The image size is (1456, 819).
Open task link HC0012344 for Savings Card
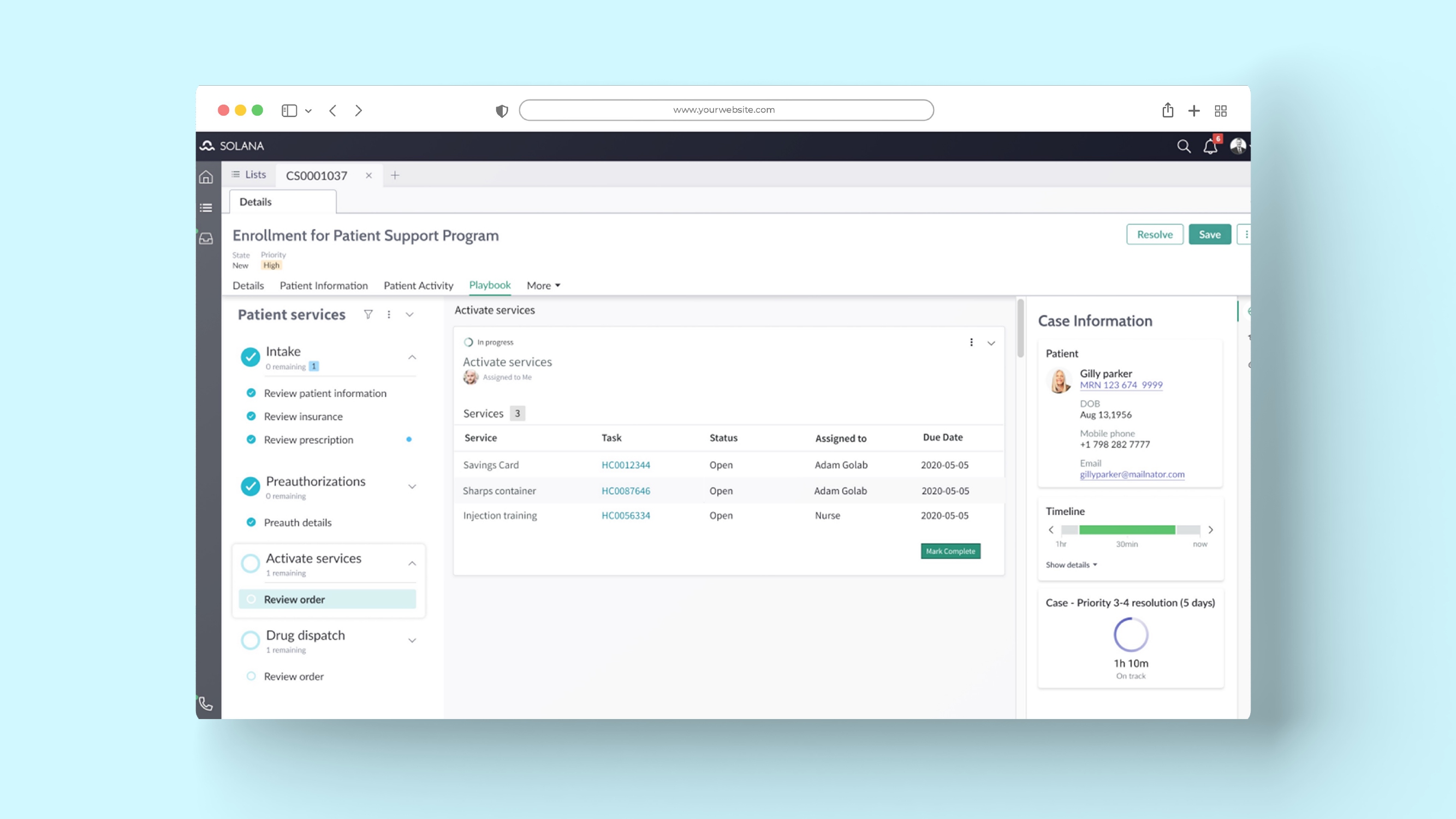point(626,465)
